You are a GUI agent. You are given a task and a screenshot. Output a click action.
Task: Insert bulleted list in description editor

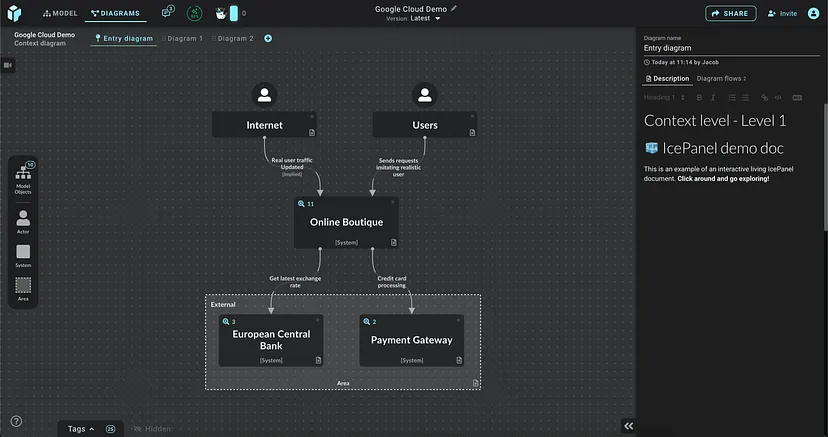click(x=745, y=98)
